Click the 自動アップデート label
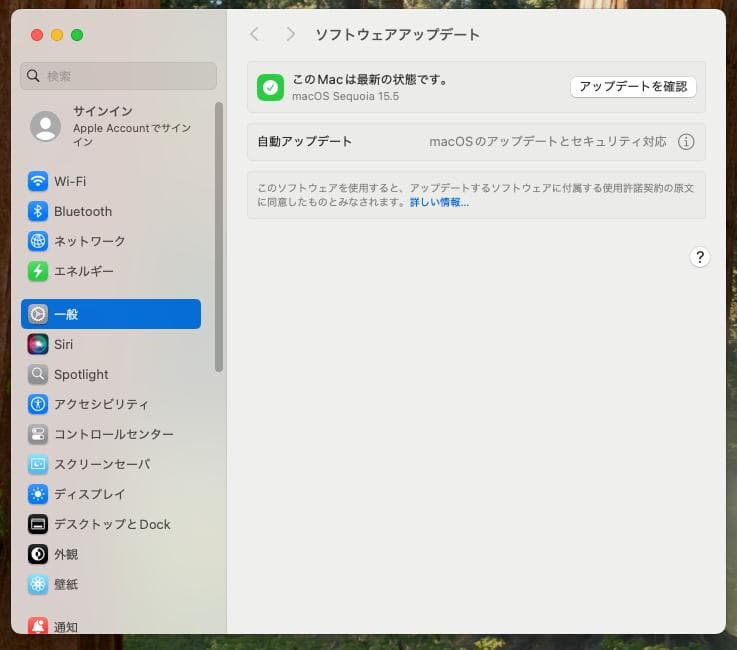The width and height of the screenshot is (737, 650). tap(304, 141)
